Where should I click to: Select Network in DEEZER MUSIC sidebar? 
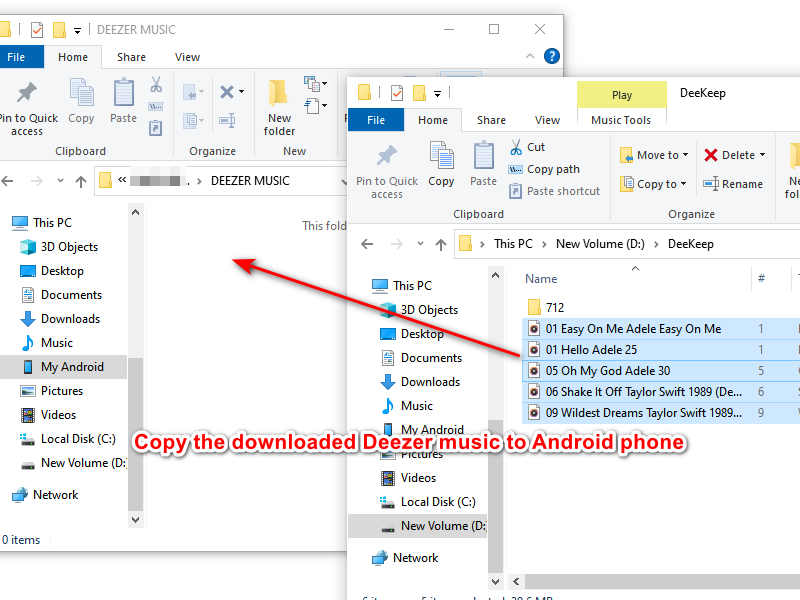point(46,495)
